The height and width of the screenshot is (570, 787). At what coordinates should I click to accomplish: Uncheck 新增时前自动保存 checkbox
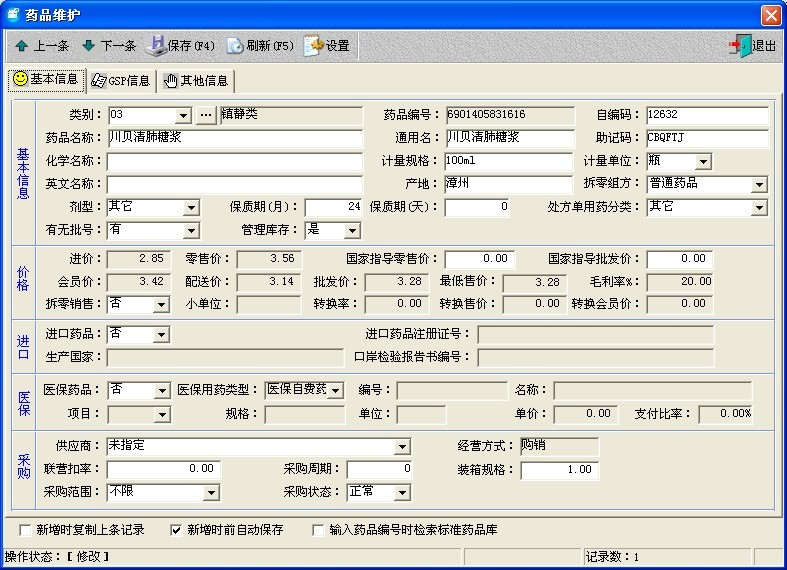(177, 530)
